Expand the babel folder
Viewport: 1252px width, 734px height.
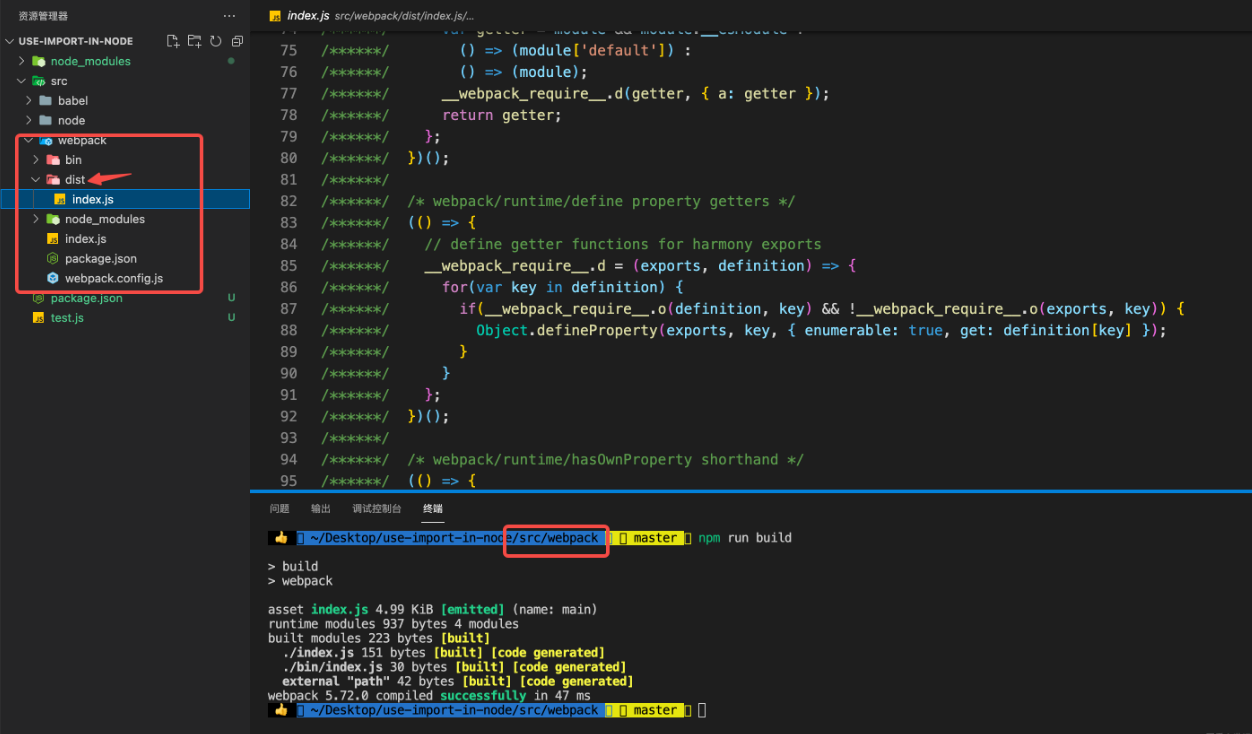(x=31, y=100)
